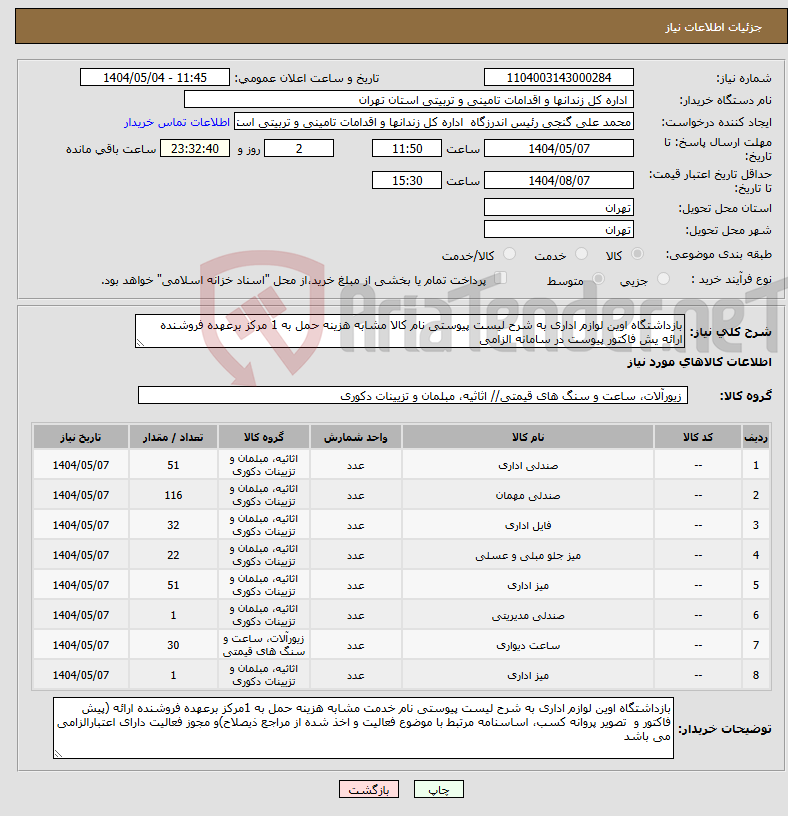The image size is (788, 816).
Task: Click the announcement date field 1404/05/04 - 11:45
Action: coord(155,78)
